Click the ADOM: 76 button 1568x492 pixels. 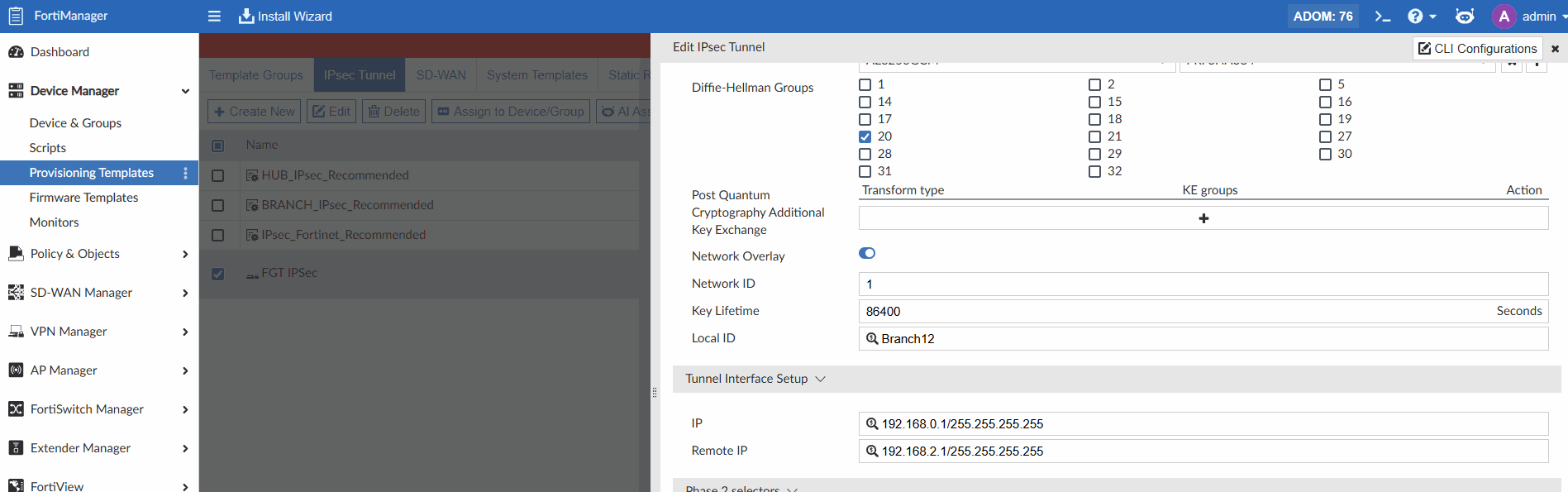pyautogui.click(x=1323, y=16)
